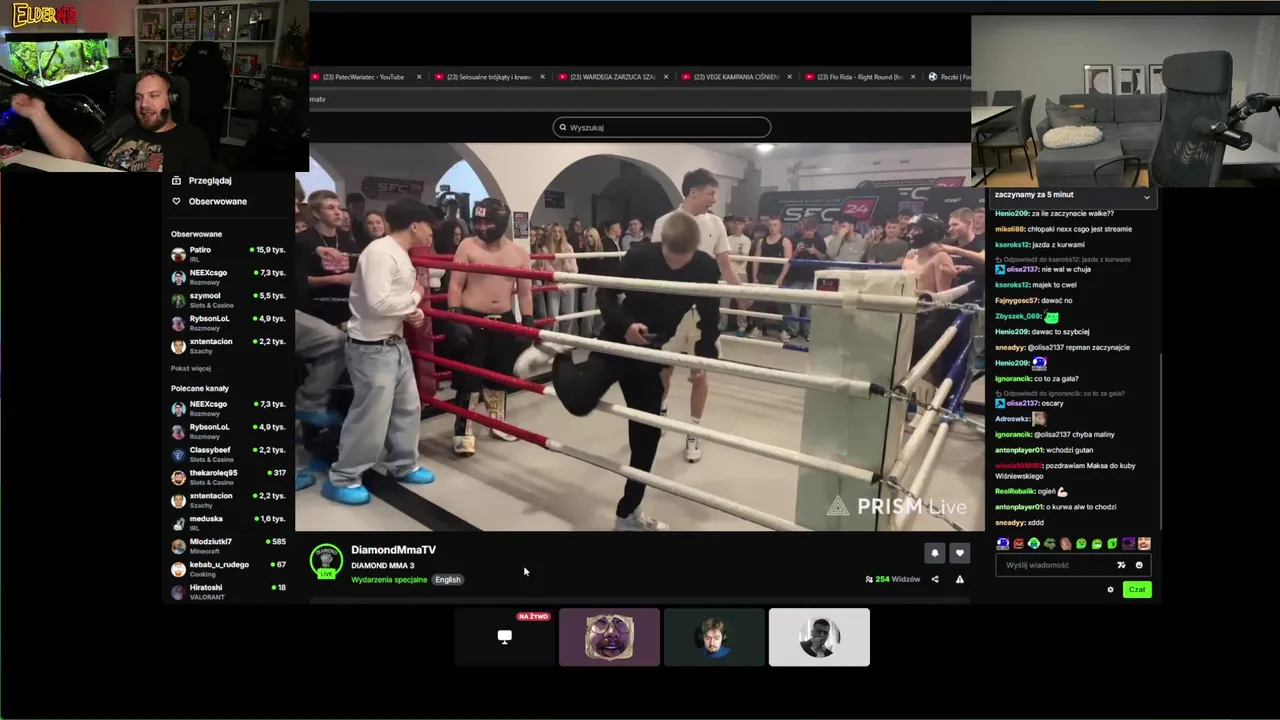Switch to PatecWariatec YouTube tab
1280x720 pixels.
pos(363,77)
